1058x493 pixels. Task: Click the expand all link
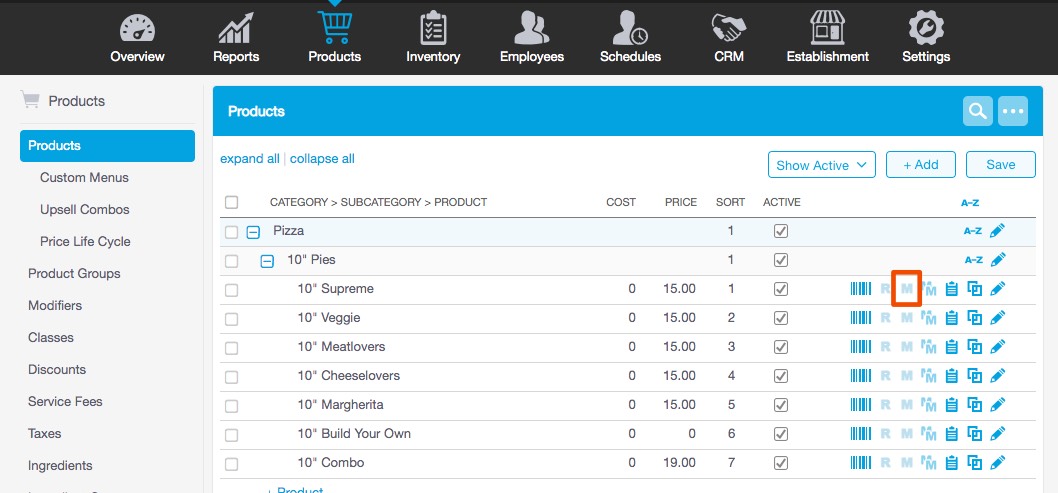point(250,159)
